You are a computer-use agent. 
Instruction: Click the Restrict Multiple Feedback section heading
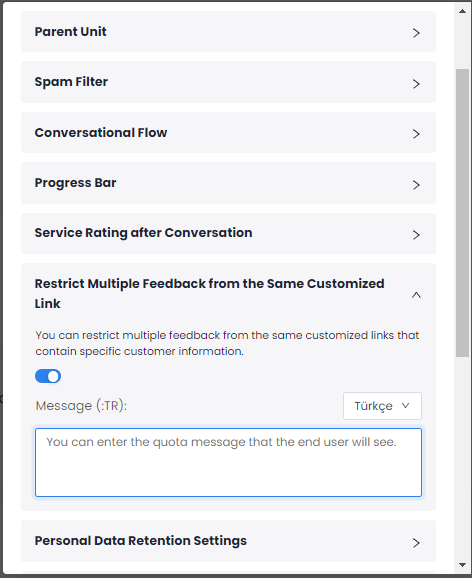209,293
